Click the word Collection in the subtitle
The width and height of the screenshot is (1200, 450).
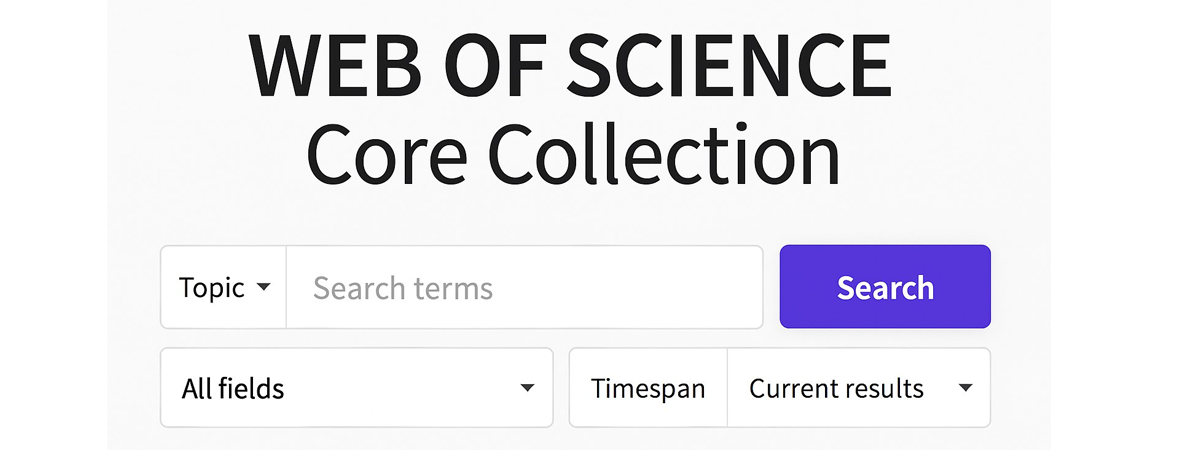click(663, 155)
